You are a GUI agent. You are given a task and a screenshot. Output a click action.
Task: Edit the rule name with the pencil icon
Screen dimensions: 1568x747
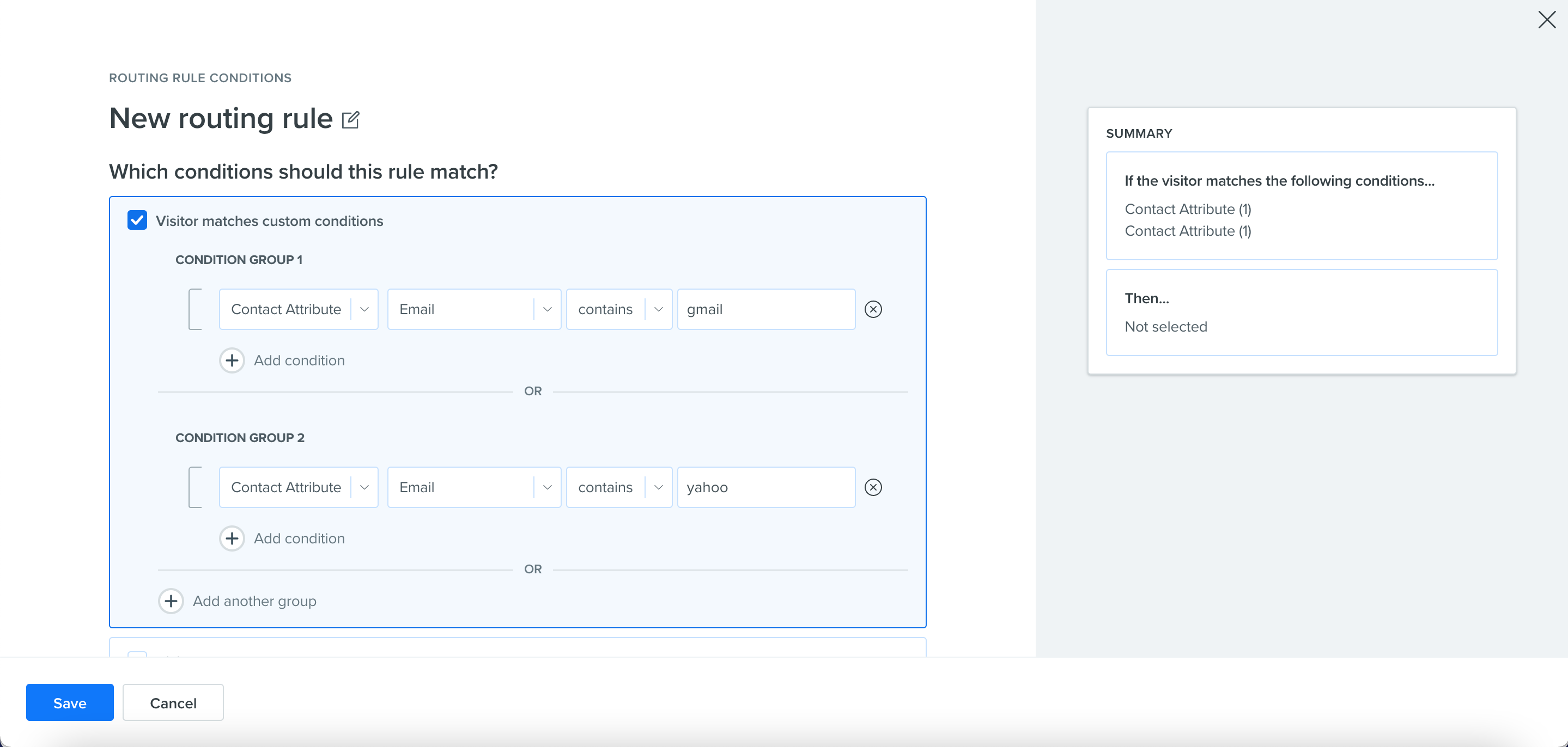[x=350, y=119]
